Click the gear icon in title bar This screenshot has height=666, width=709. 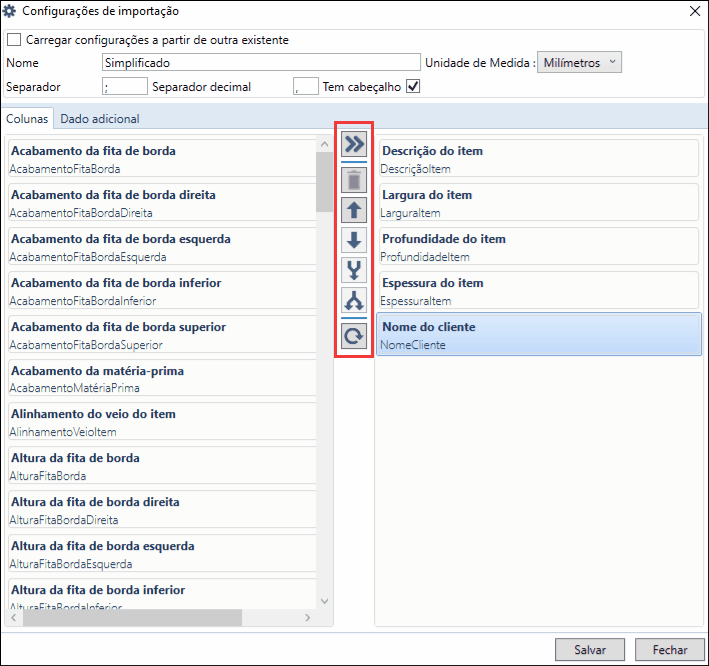[x=9, y=11]
